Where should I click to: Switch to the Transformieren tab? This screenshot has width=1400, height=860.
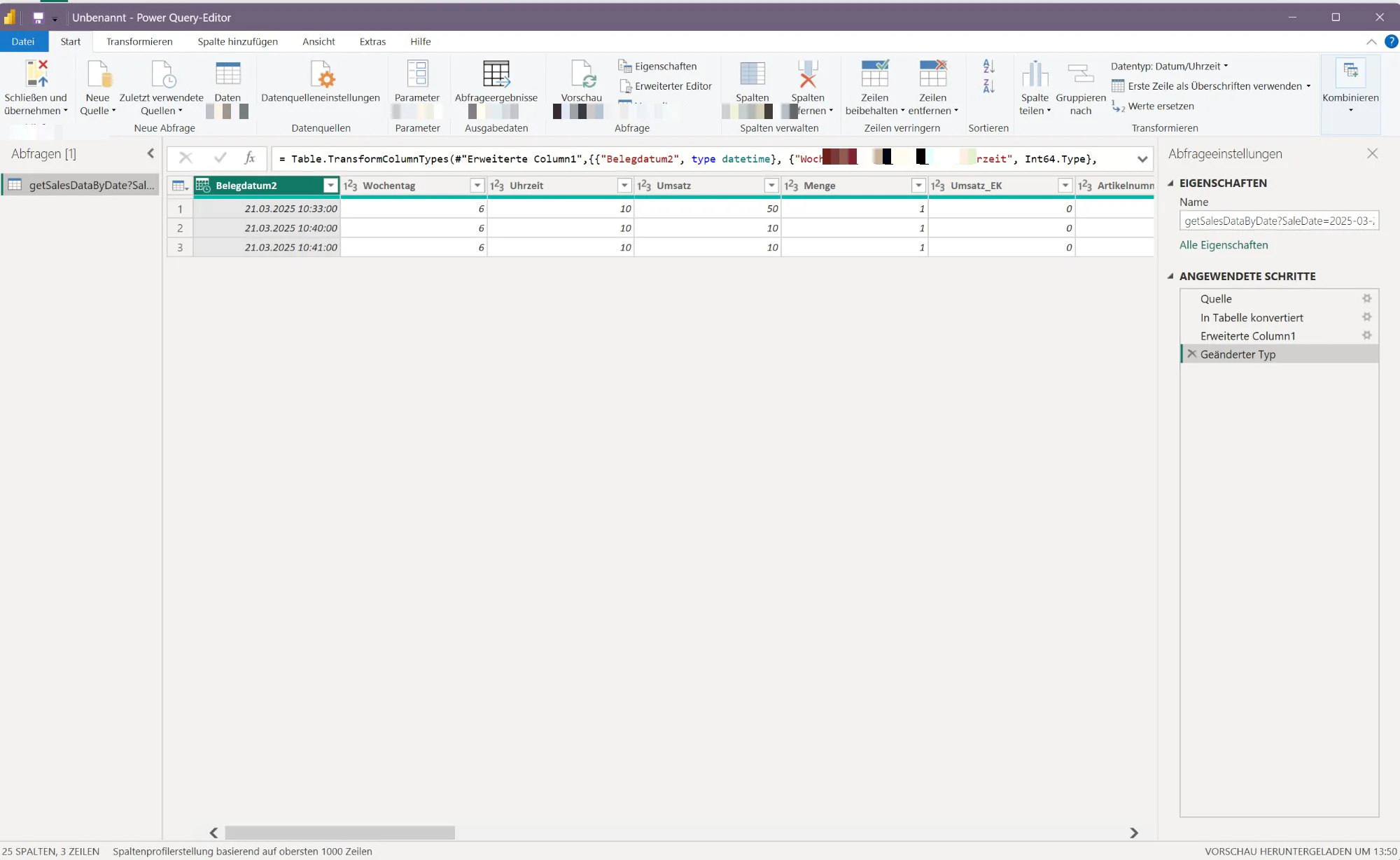pos(139,41)
